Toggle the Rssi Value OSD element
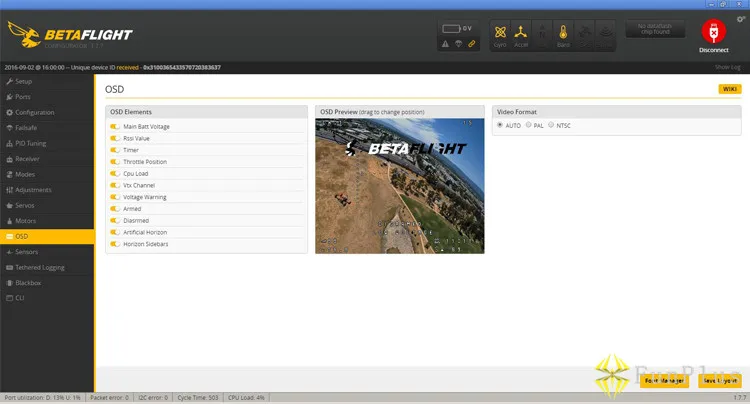This screenshot has height=404, width=750. tap(115, 138)
